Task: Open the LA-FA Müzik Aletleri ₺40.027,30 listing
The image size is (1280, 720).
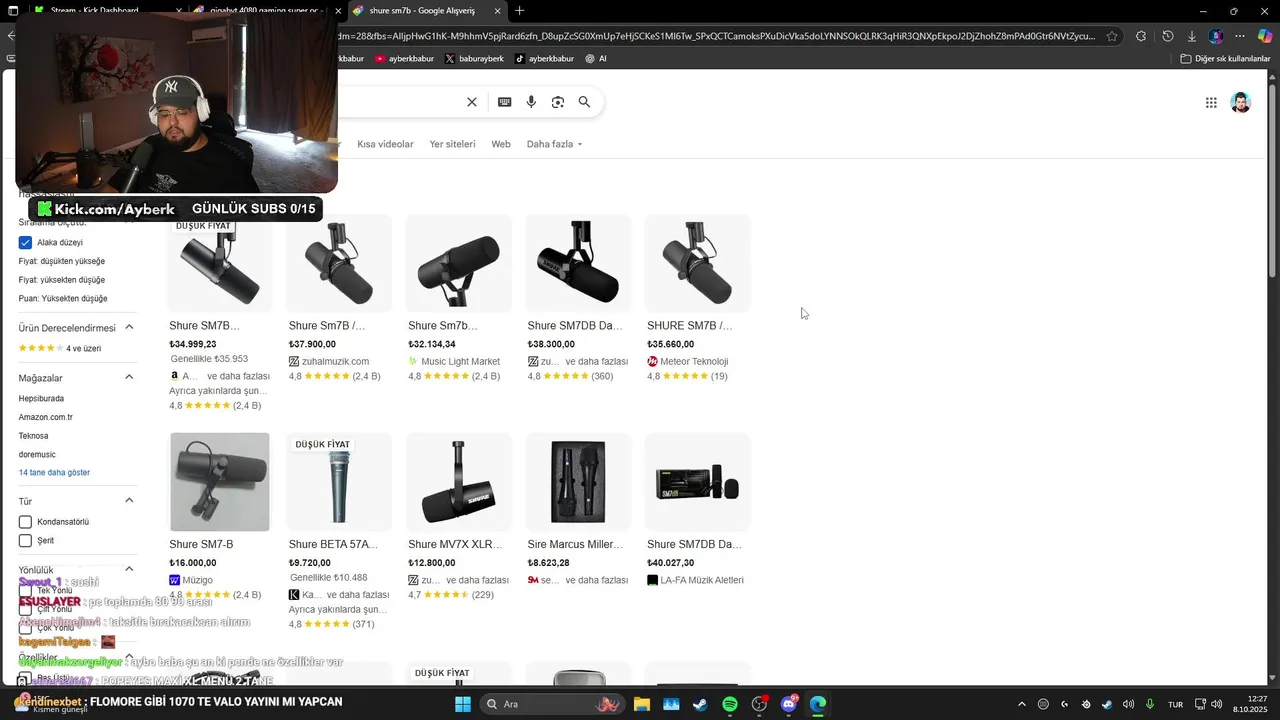Action: click(x=697, y=509)
